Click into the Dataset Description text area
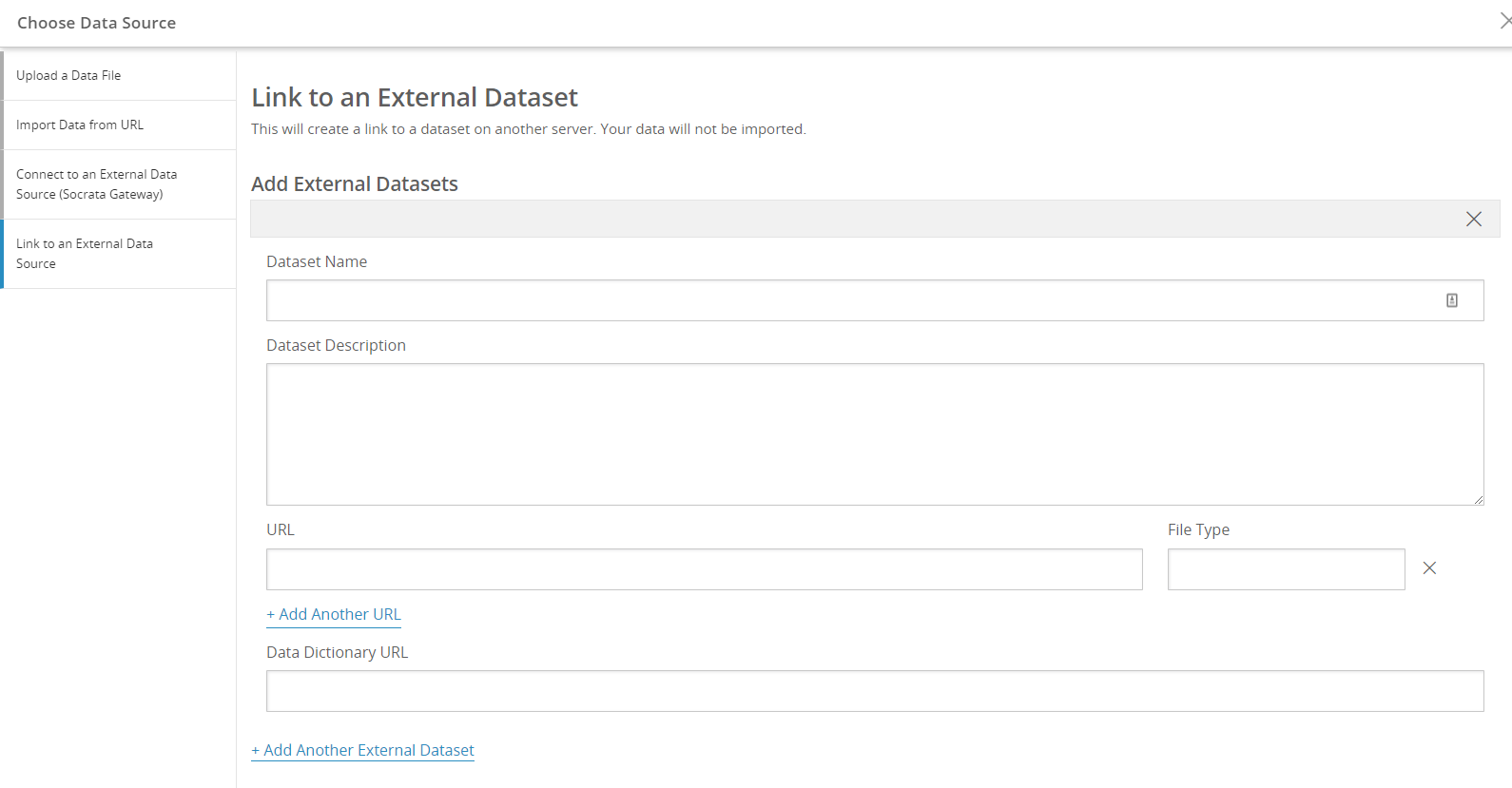This screenshot has height=788, width=1512. click(x=875, y=434)
